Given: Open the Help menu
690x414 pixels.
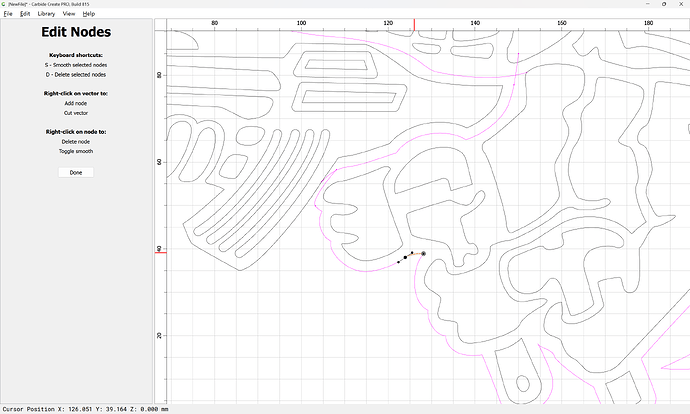Looking at the screenshot, I should (88, 14).
